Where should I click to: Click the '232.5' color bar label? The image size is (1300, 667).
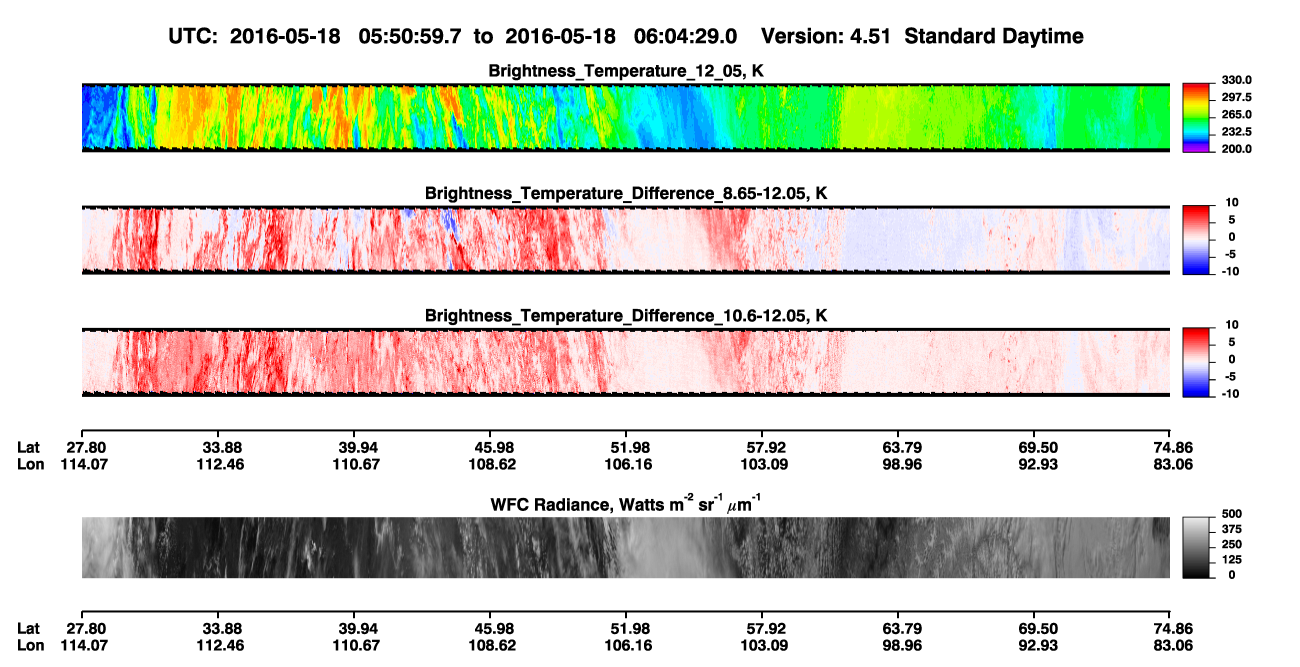tap(1236, 131)
